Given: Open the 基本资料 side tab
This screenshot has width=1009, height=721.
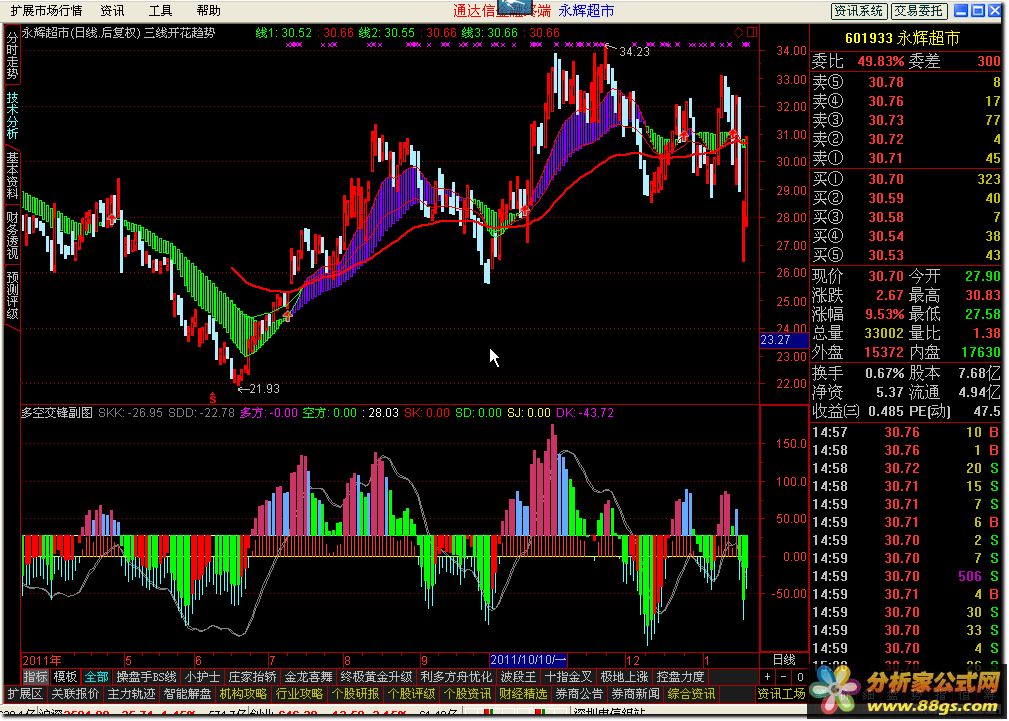Looking at the screenshot, I should tap(12, 175).
